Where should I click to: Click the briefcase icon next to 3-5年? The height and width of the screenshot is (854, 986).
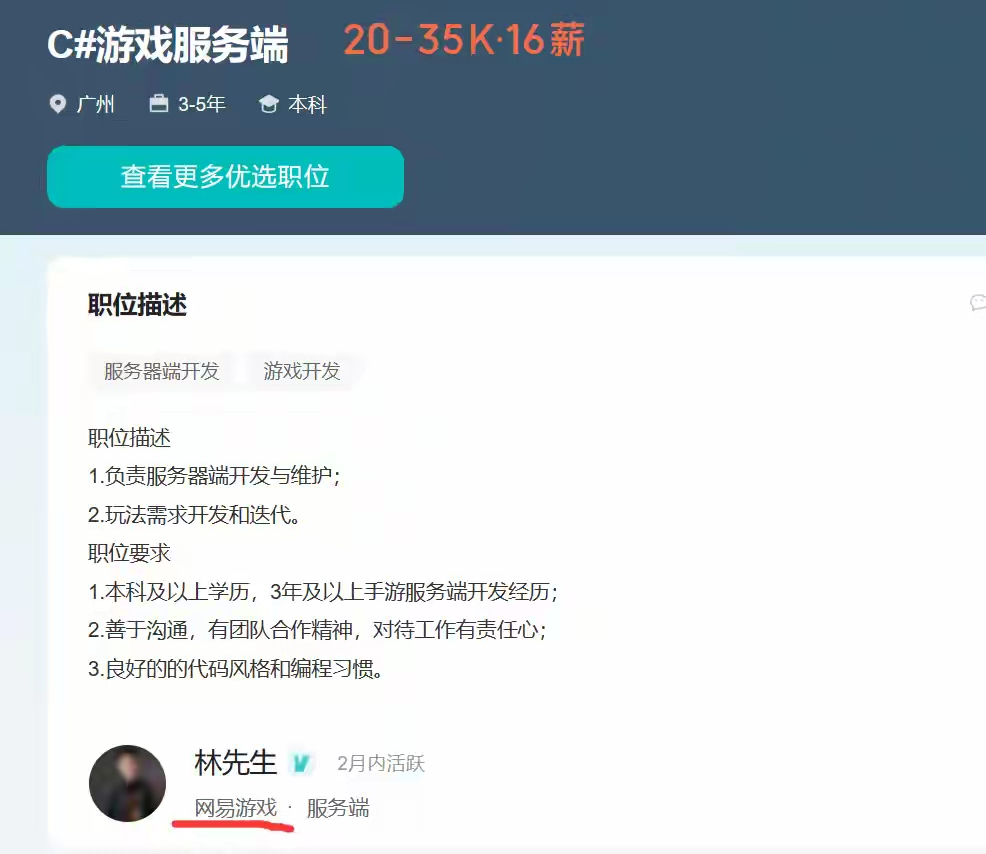(x=158, y=103)
